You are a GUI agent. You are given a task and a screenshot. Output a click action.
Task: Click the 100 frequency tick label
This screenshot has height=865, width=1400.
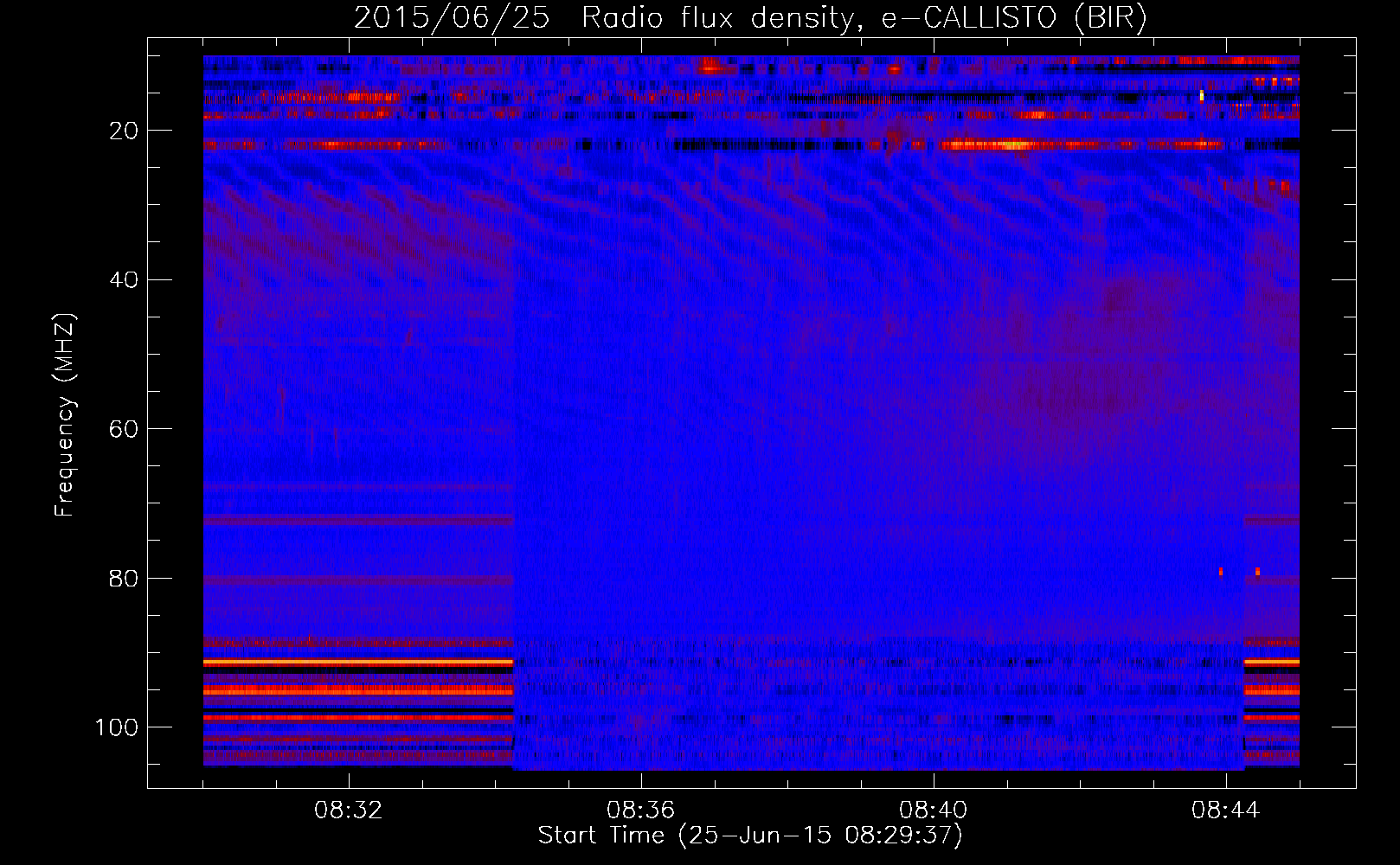[x=117, y=727]
